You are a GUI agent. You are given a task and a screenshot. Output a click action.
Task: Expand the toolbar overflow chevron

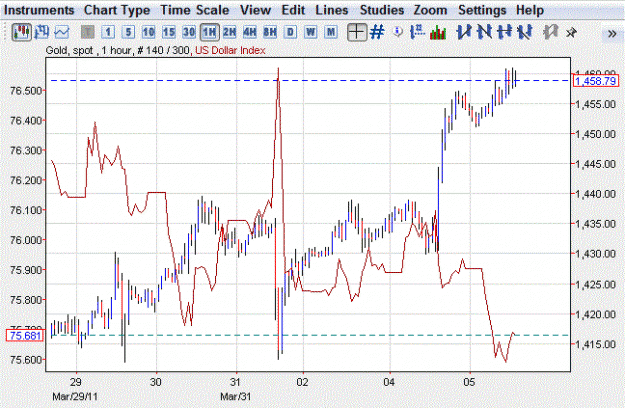coord(612,34)
